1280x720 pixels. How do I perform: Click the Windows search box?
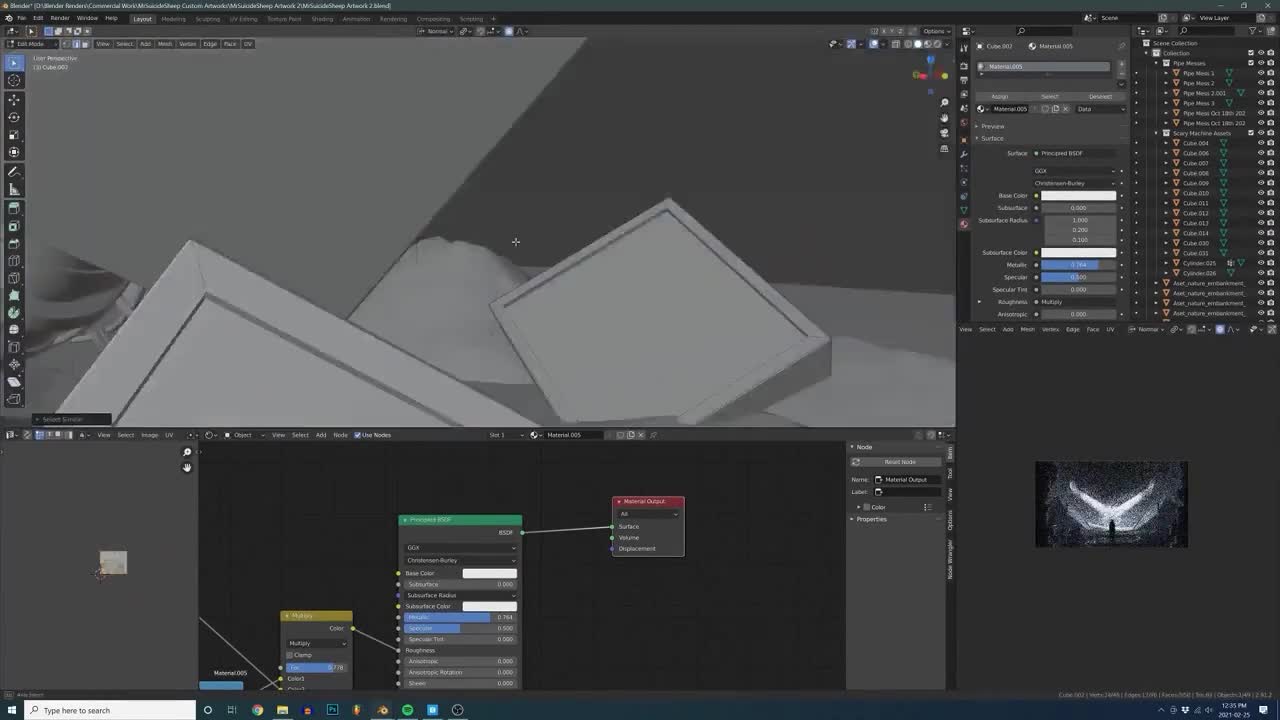(x=108, y=710)
